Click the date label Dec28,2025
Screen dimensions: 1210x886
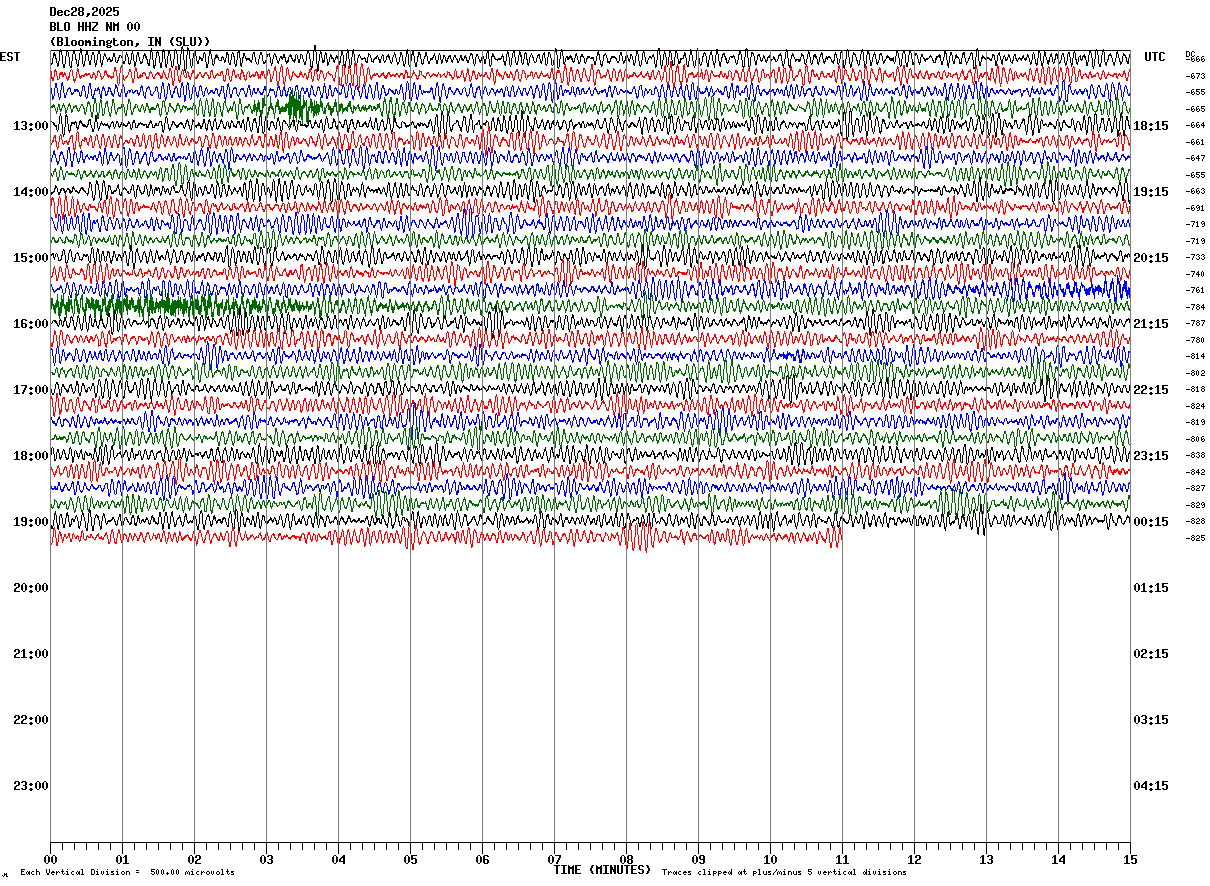[84, 12]
